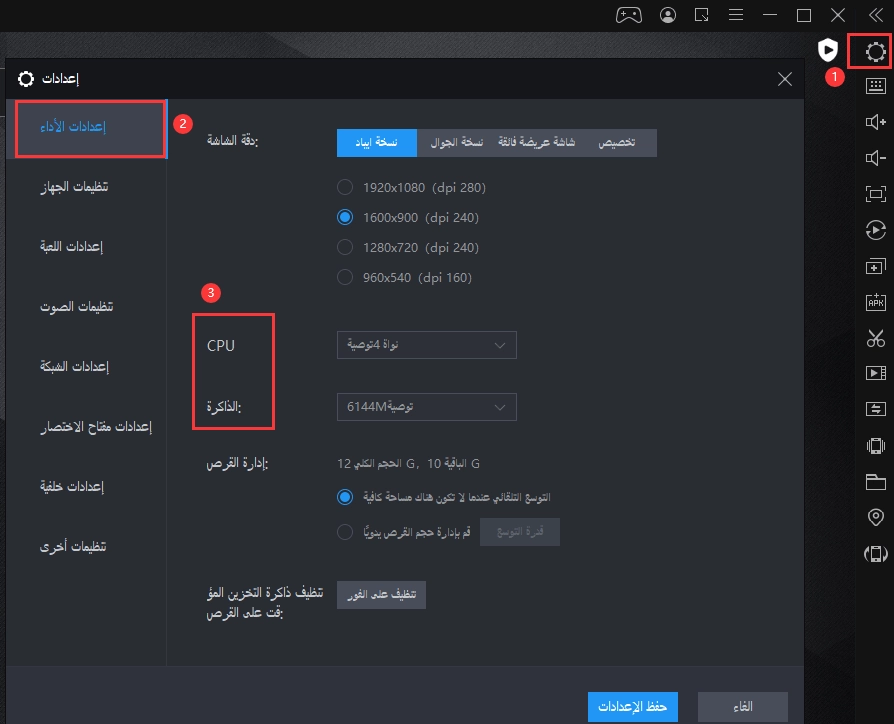
Task: Open إعدادات الأداء performance settings
Action: pyautogui.click(x=87, y=128)
